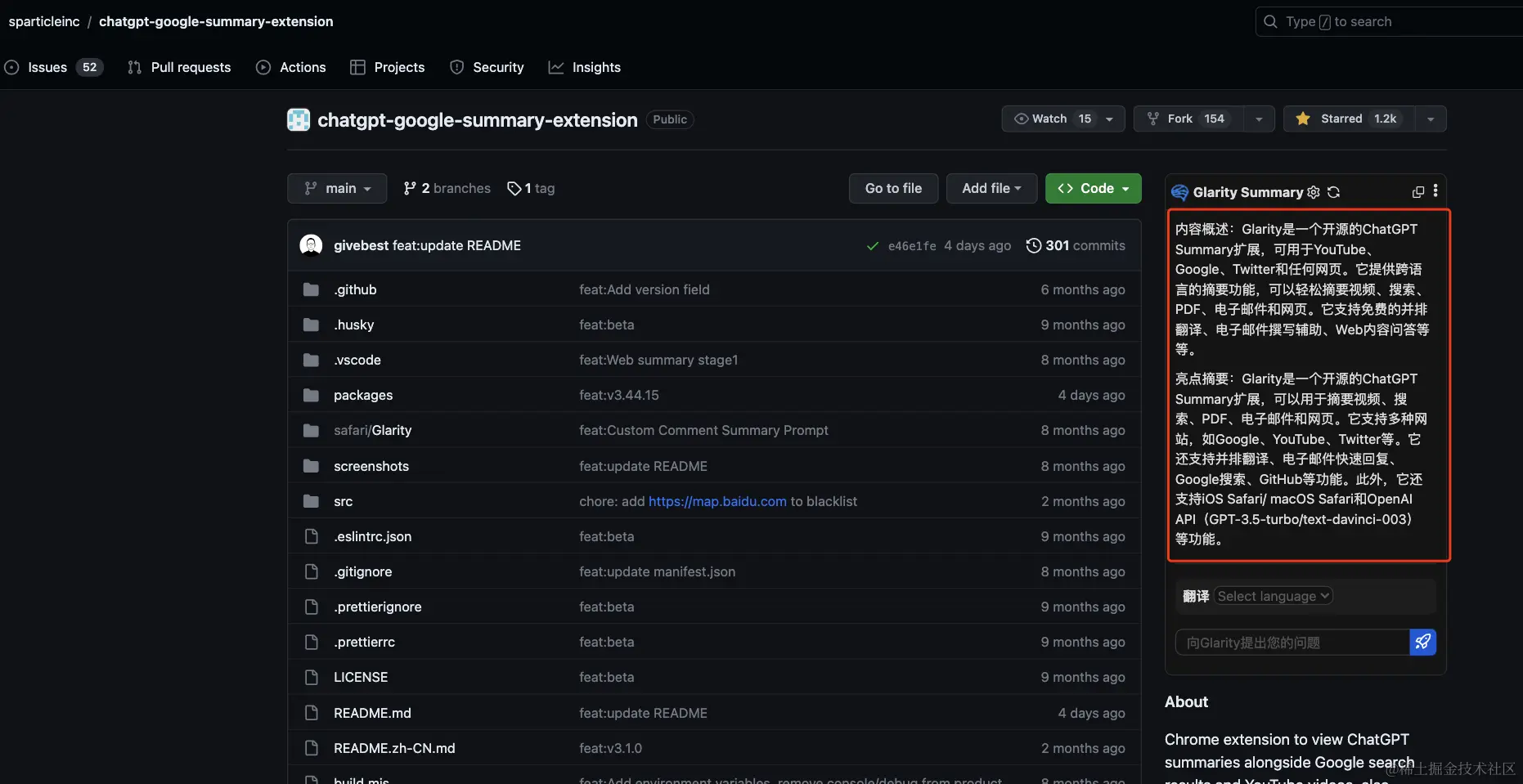1523x784 pixels.
Task: Expand the Starred lists arrow
Action: click(x=1431, y=119)
